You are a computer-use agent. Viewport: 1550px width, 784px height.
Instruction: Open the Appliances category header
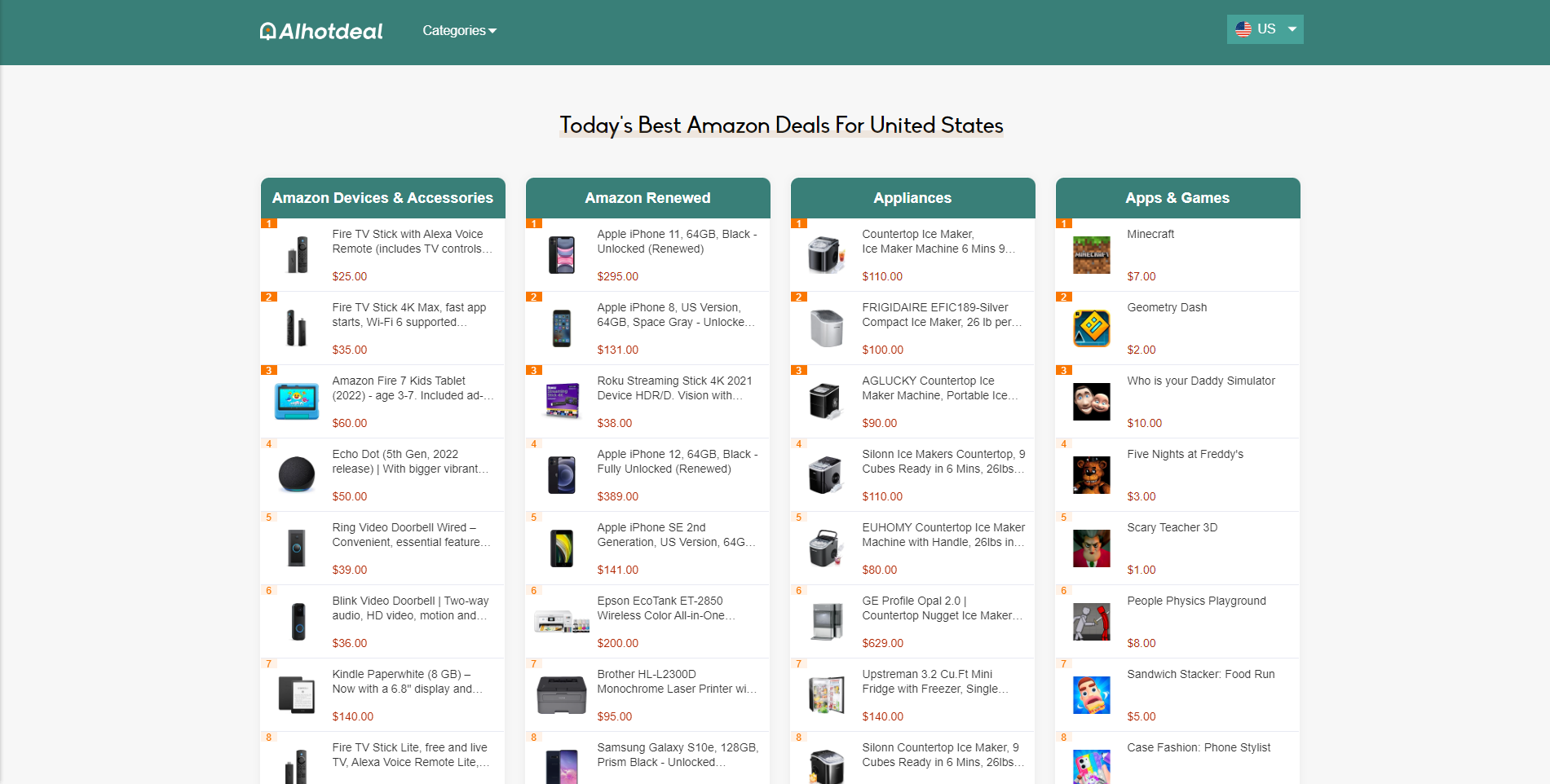point(912,198)
